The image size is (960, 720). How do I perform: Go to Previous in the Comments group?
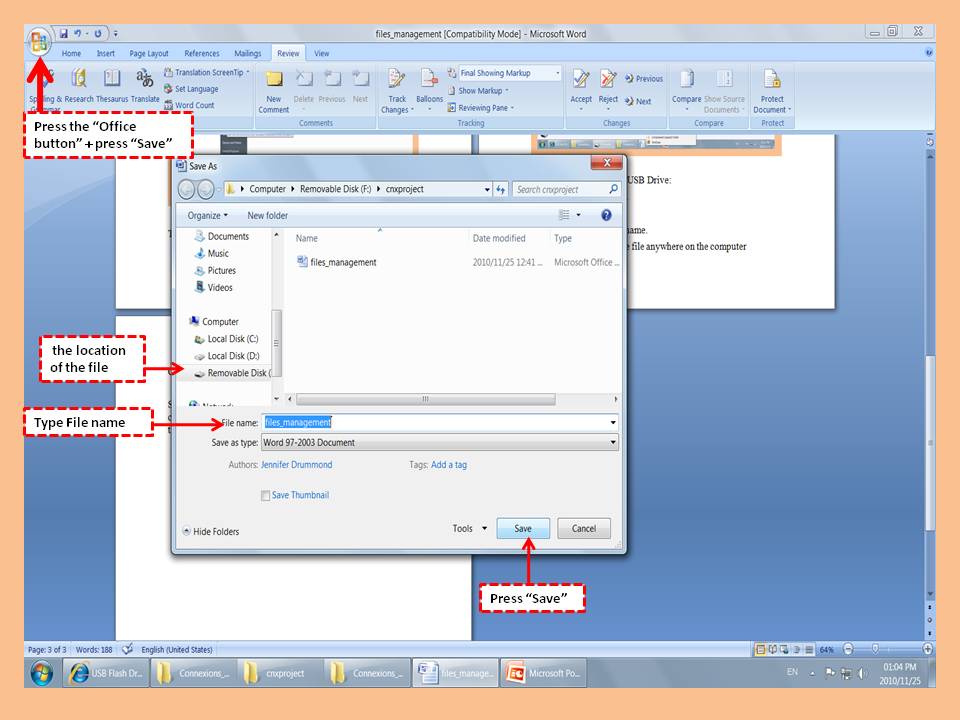332,87
